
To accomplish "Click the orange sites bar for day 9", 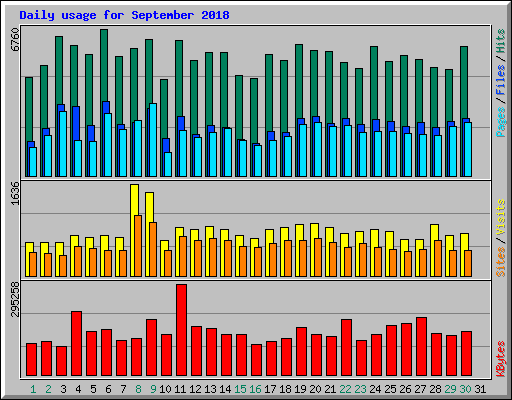I will click(x=153, y=249).
